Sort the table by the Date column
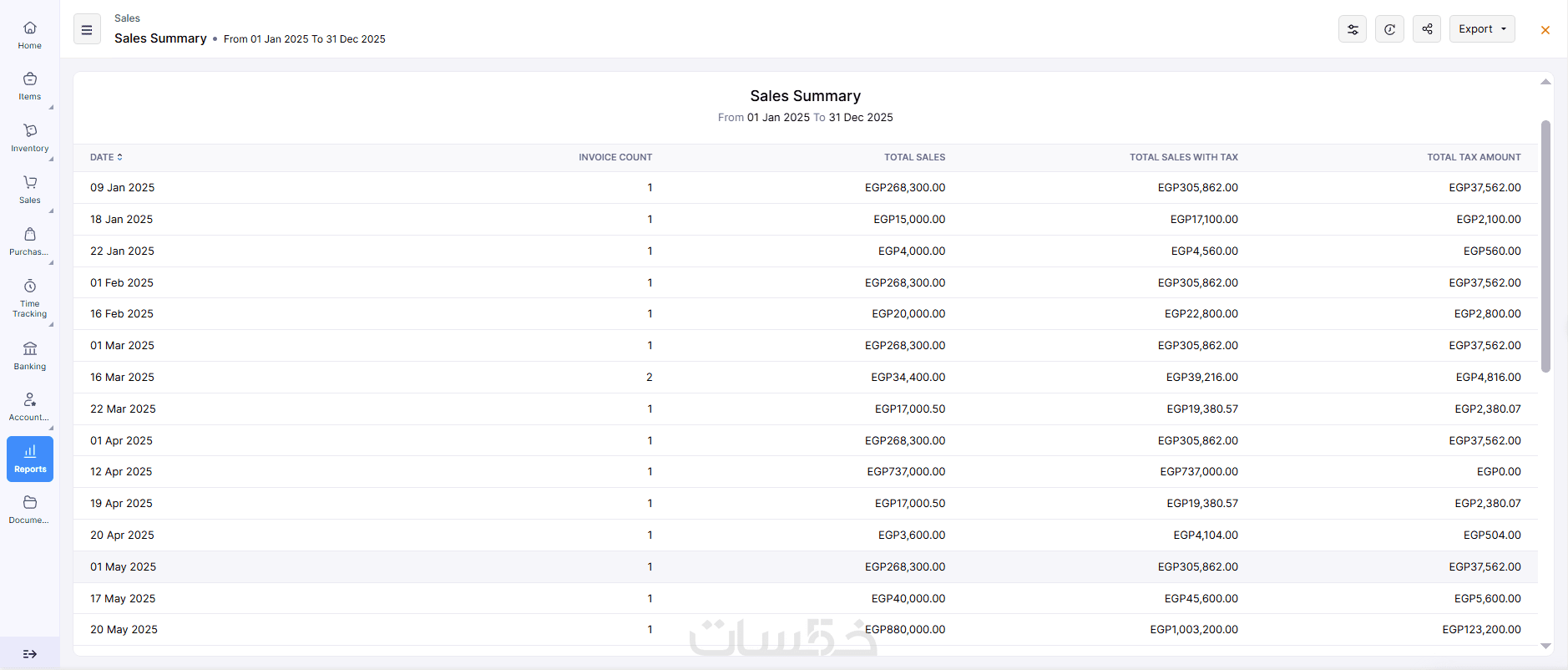 (106, 157)
